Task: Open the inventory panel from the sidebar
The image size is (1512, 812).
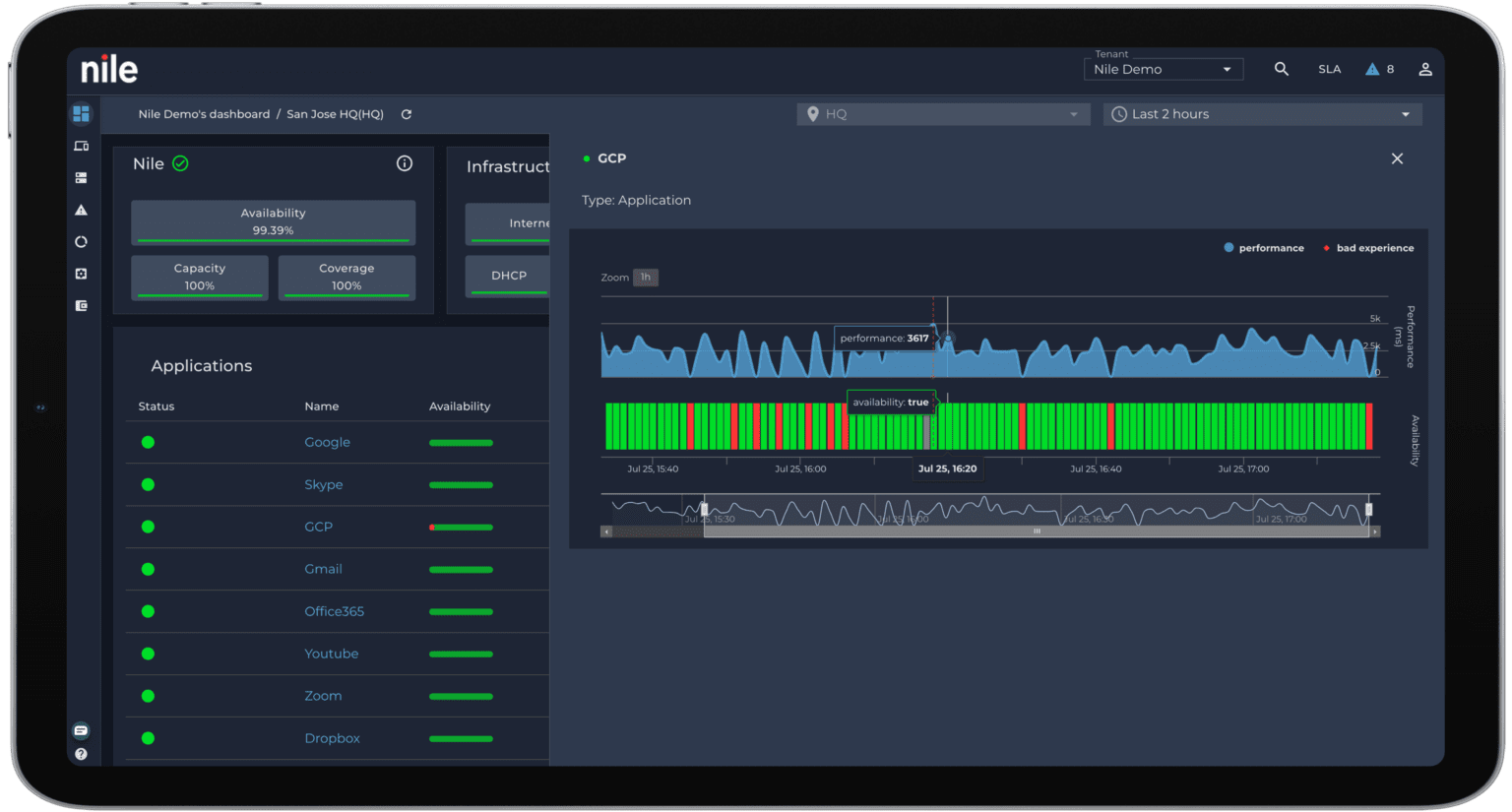Action: tap(82, 178)
